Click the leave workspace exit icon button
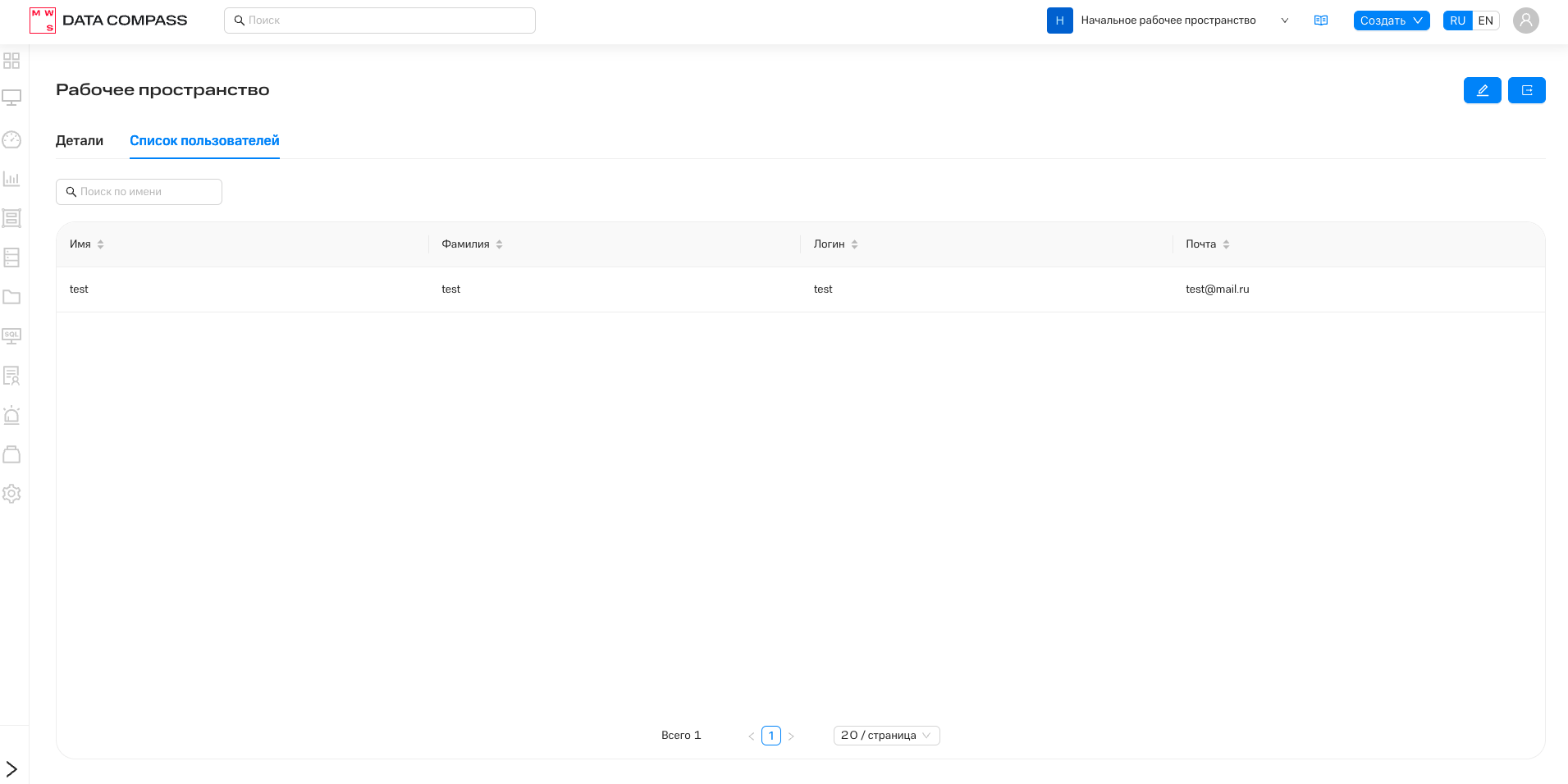 [1526, 90]
